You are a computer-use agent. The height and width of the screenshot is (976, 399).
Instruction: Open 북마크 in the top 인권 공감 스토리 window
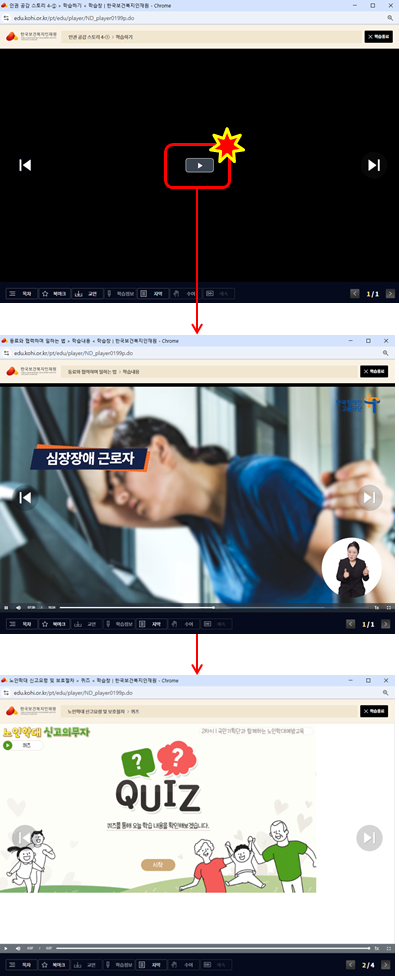[x=54, y=293]
